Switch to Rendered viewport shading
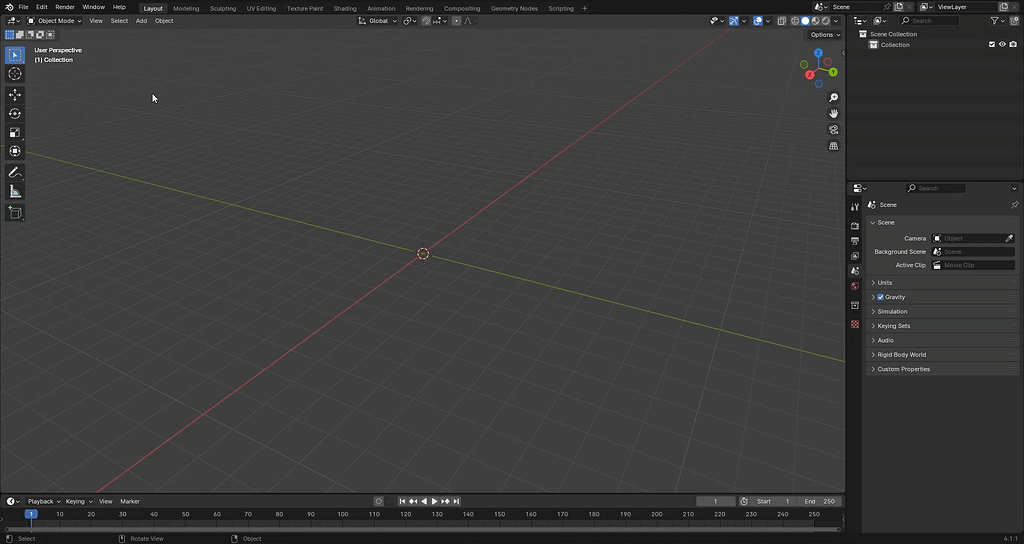1024x544 pixels. coord(825,21)
